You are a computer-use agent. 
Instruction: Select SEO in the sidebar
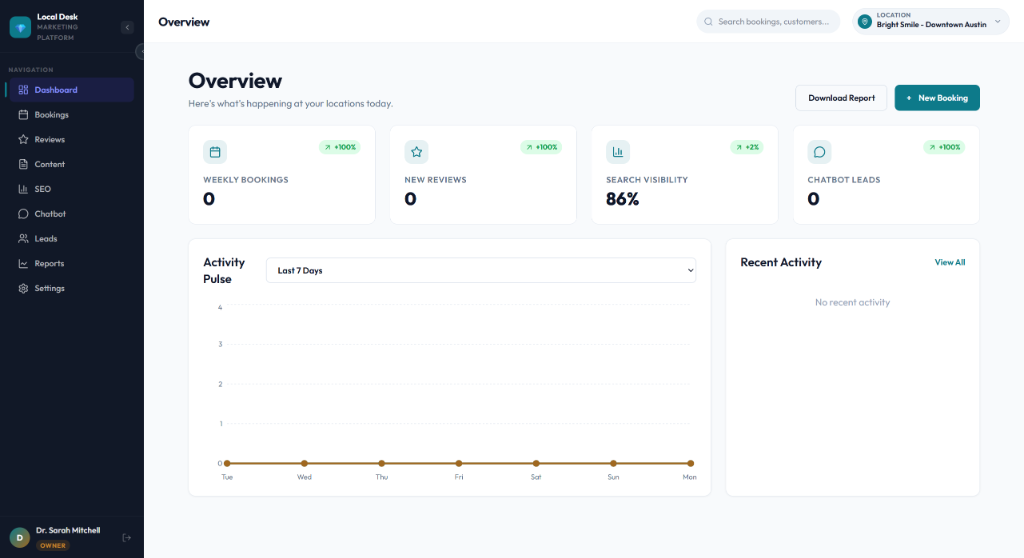pyautogui.click(x=71, y=189)
